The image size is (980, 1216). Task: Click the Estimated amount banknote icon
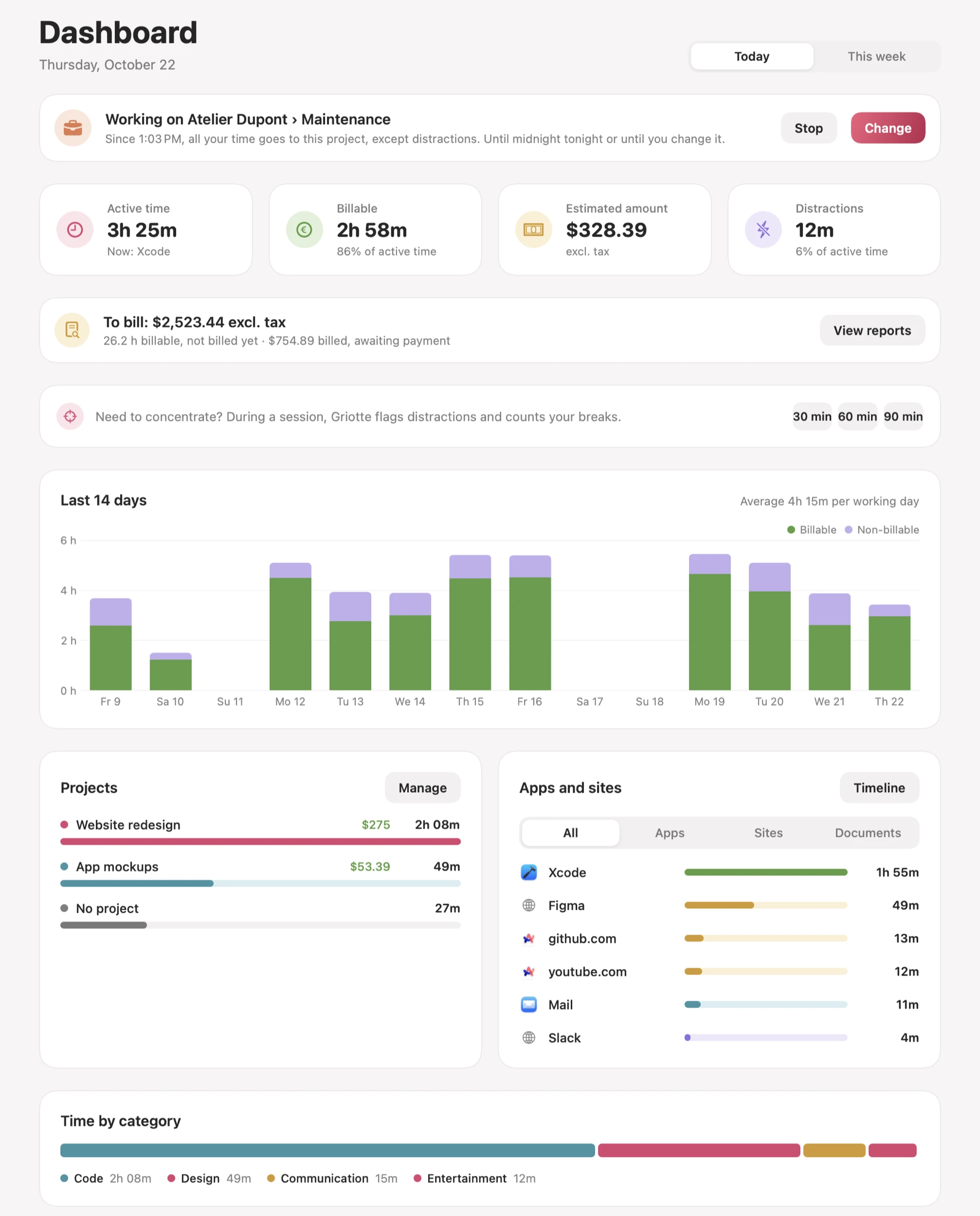pyautogui.click(x=534, y=230)
